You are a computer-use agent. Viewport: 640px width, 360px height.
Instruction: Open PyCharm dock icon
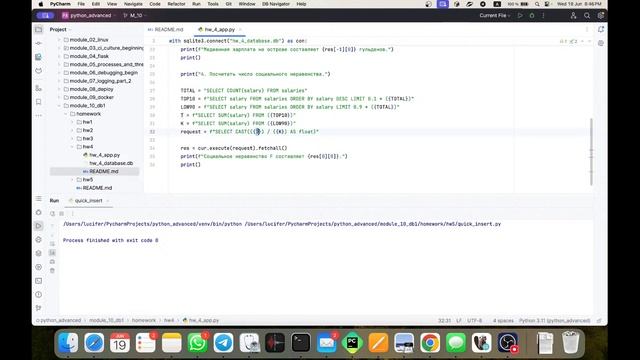(x=353, y=343)
